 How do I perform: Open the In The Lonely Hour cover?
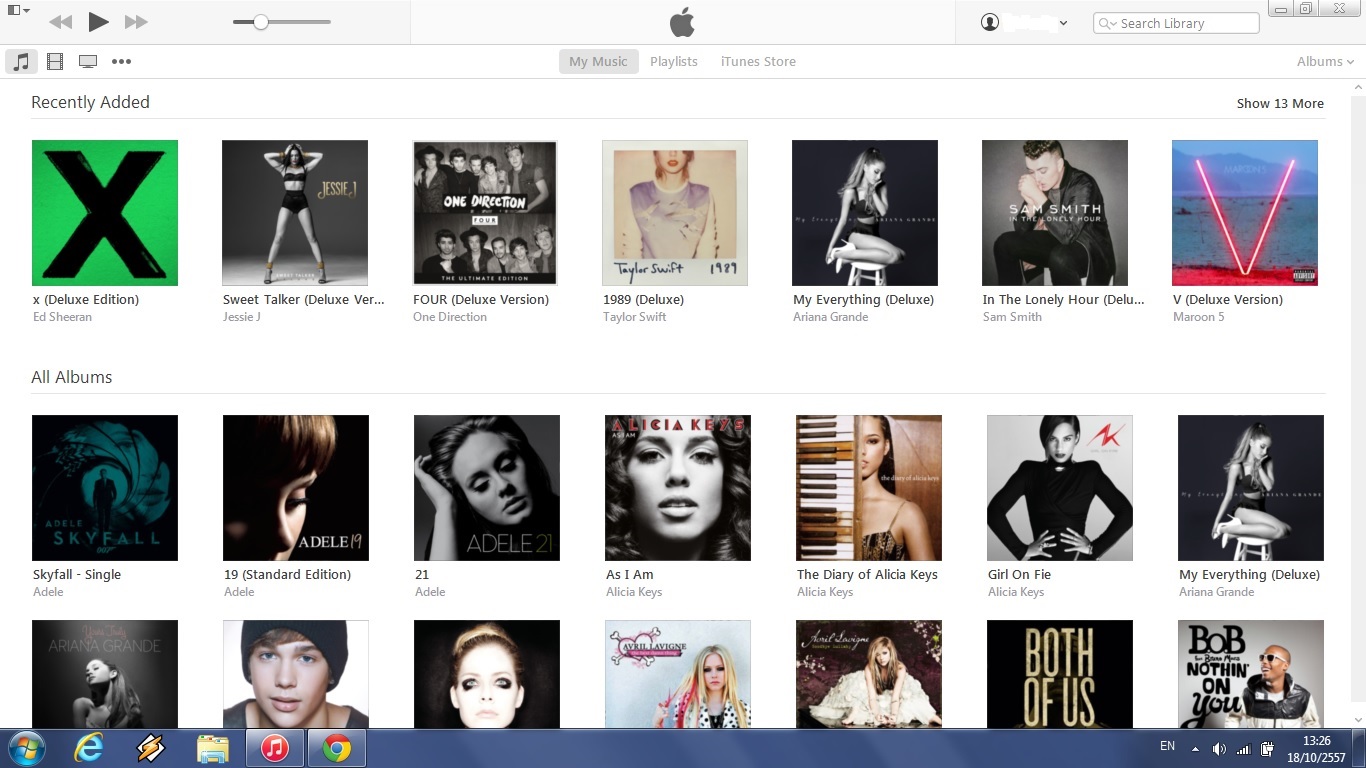[x=1055, y=213]
